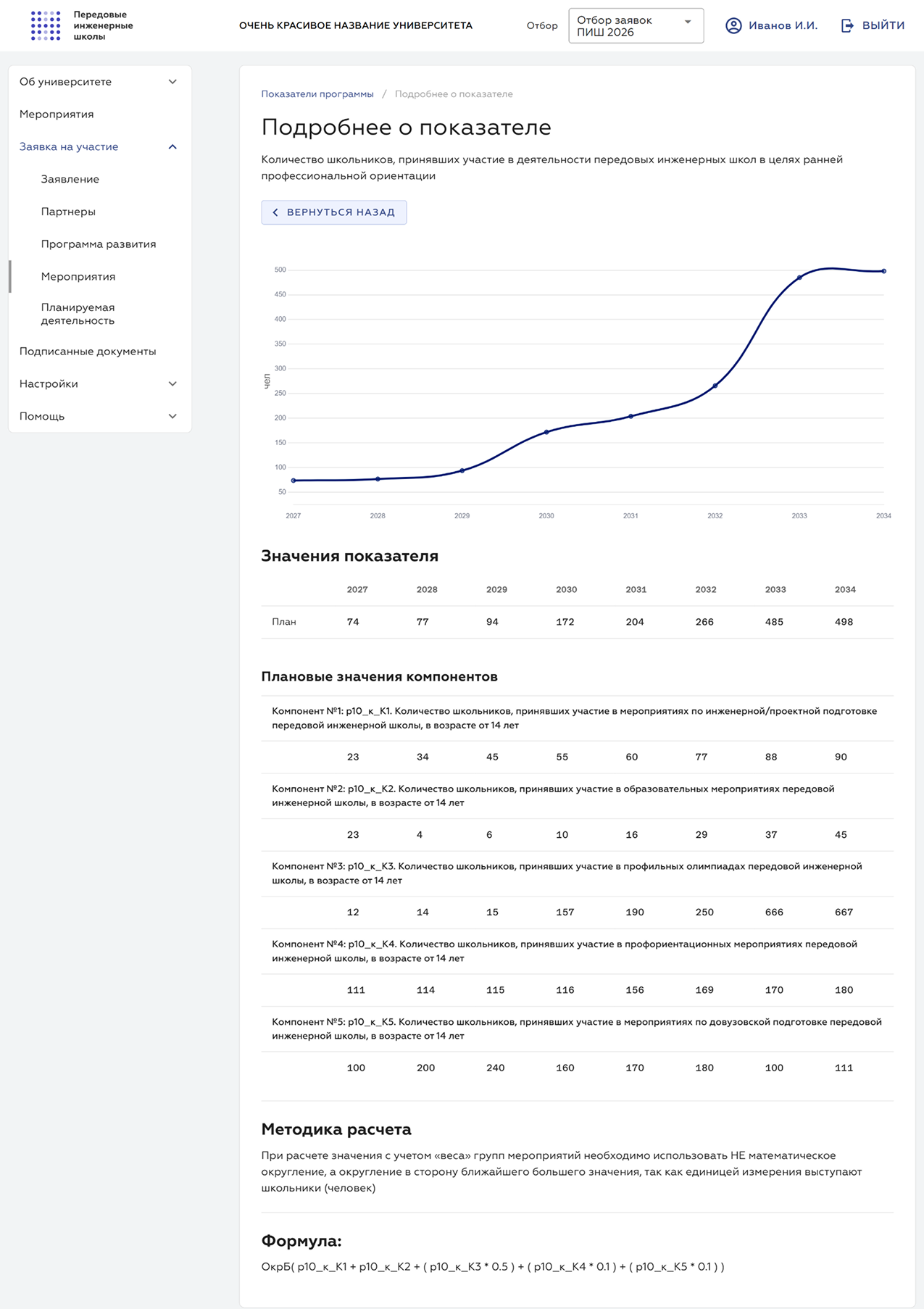This screenshot has height=1309, width=924.
Task: Click the Component 2 value 29
Action: click(x=702, y=835)
